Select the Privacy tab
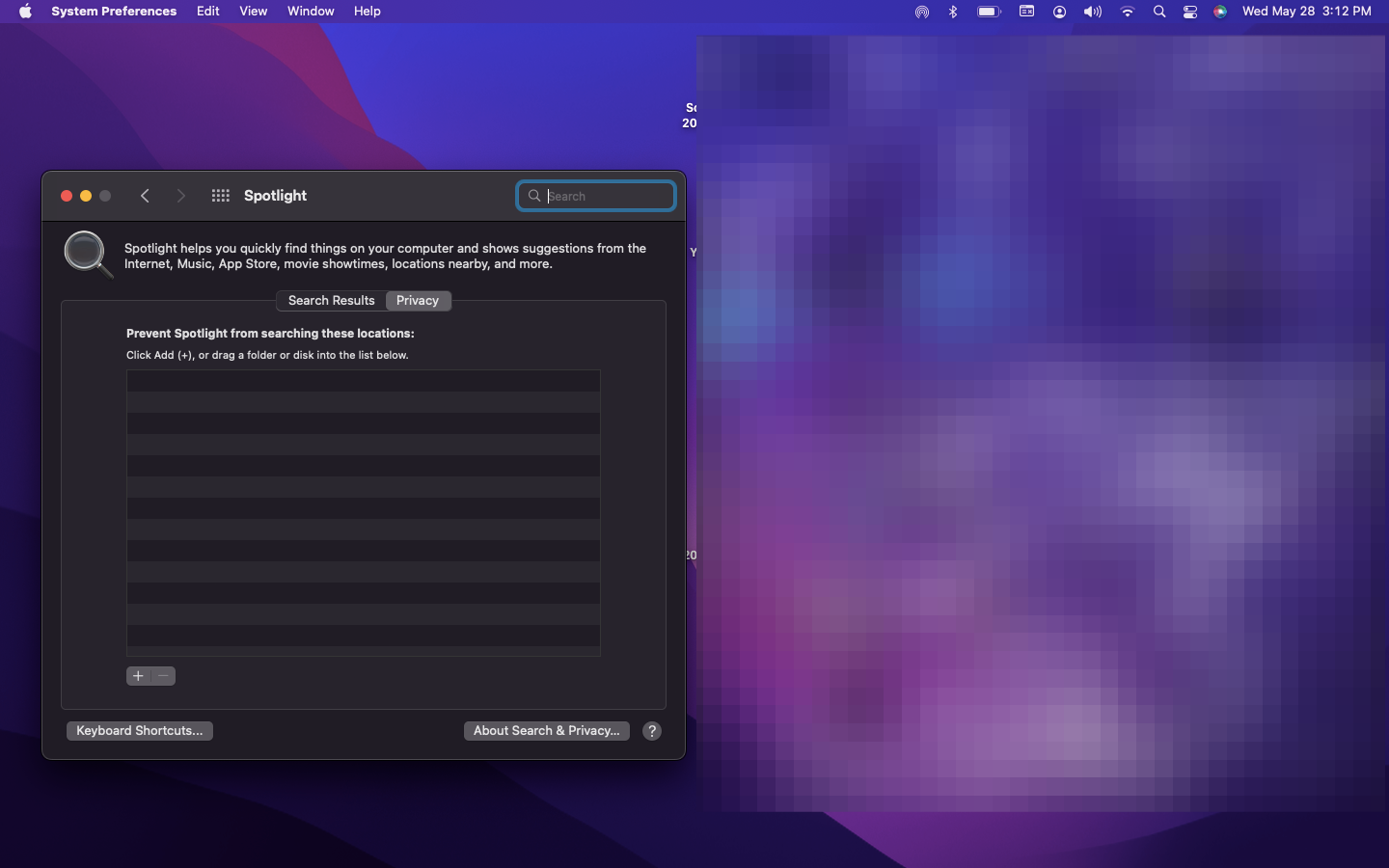Viewport: 1389px width, 868px height. click(x=418, y=301)
